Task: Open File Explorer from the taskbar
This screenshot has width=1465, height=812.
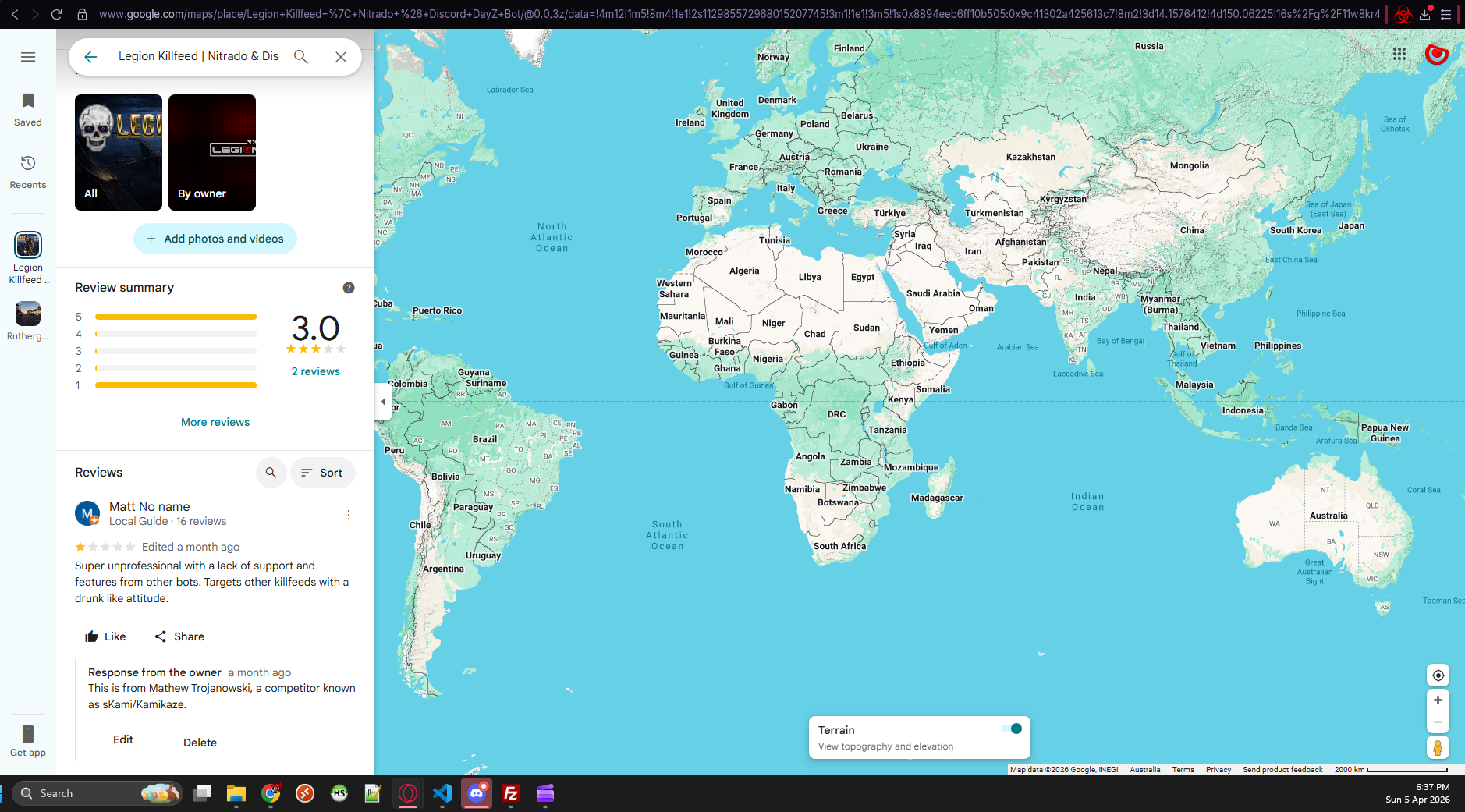Action: tap(236, 793)
